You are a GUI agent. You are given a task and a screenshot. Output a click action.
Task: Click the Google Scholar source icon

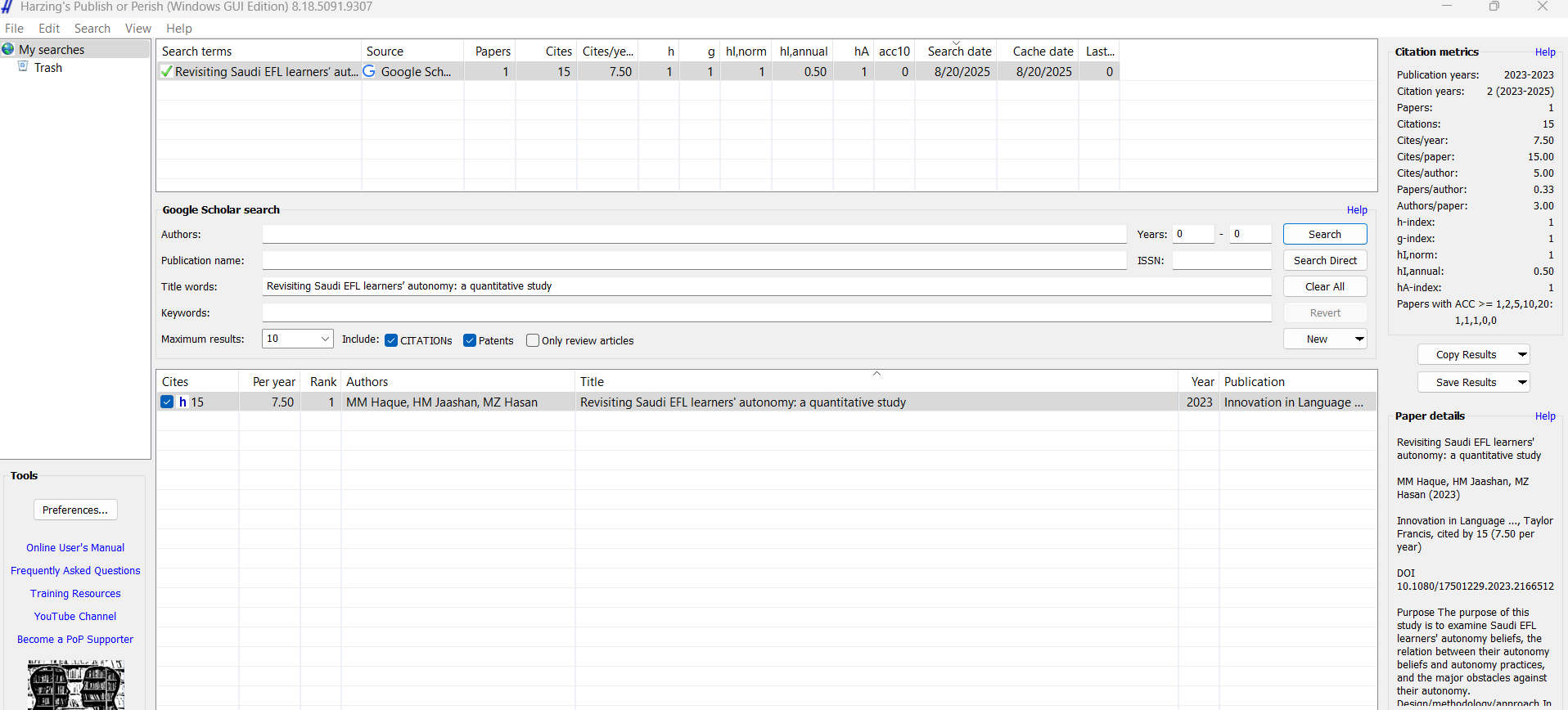pyautogui.click(x=370, y=72)
